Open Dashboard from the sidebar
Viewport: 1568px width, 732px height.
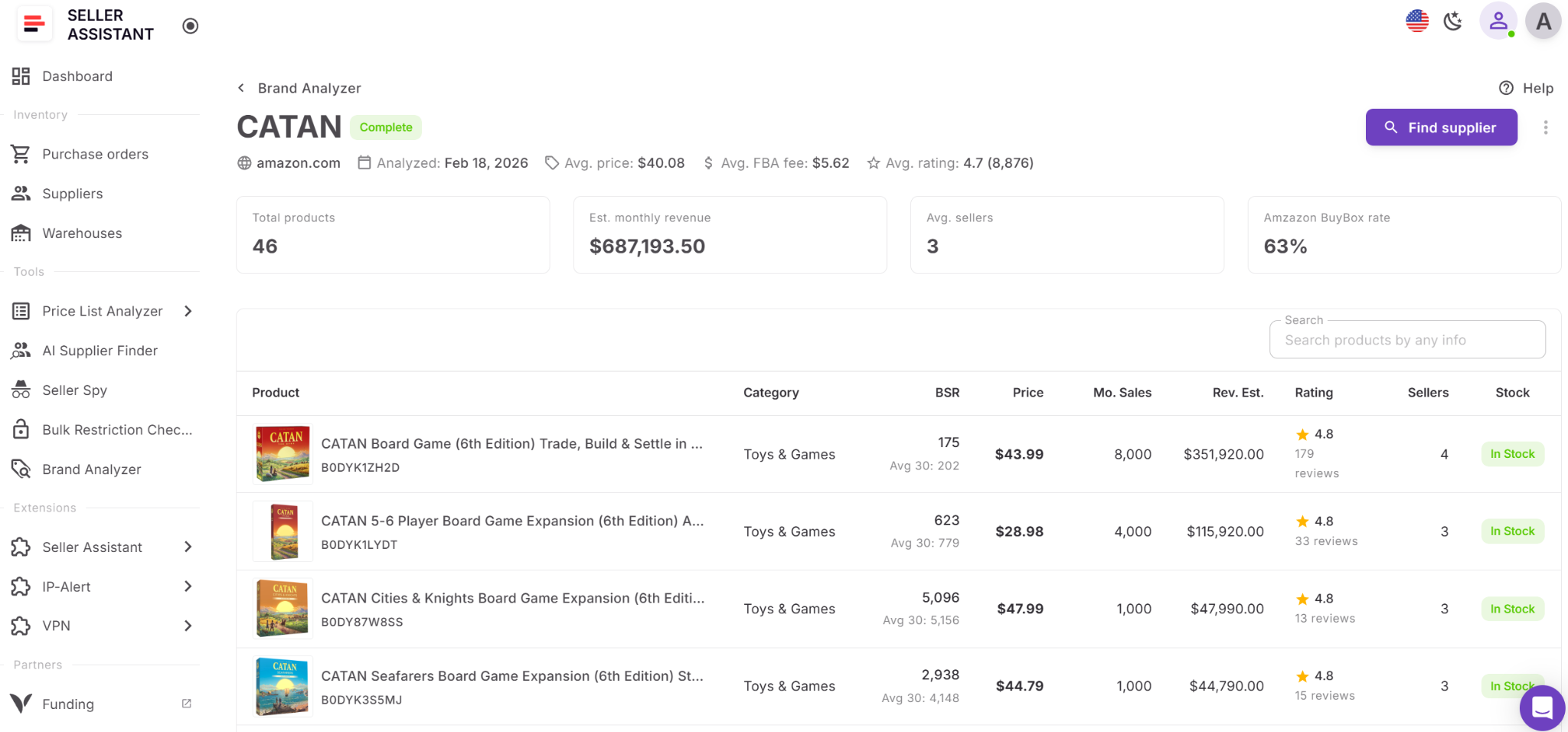tap(77, 77)
